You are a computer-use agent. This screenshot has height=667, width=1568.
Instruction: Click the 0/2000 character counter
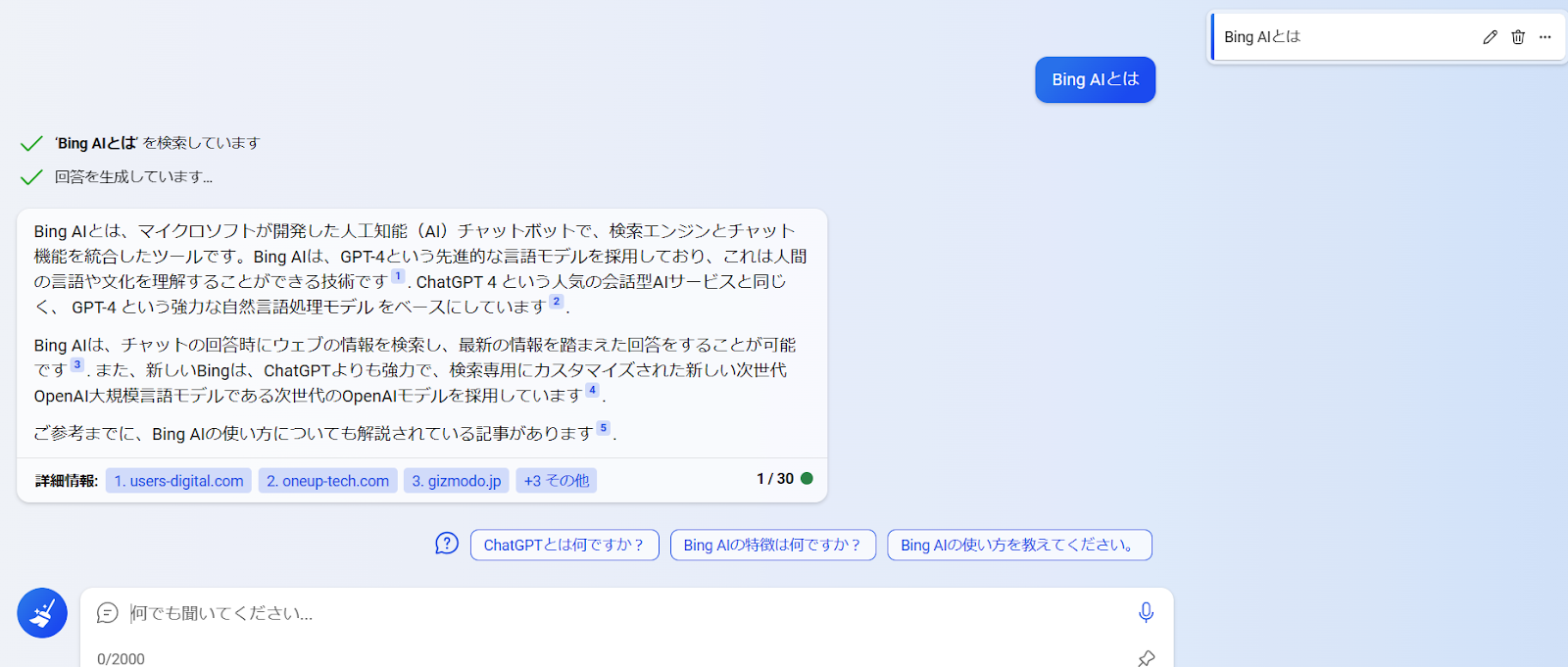click(x=121, y=659)
